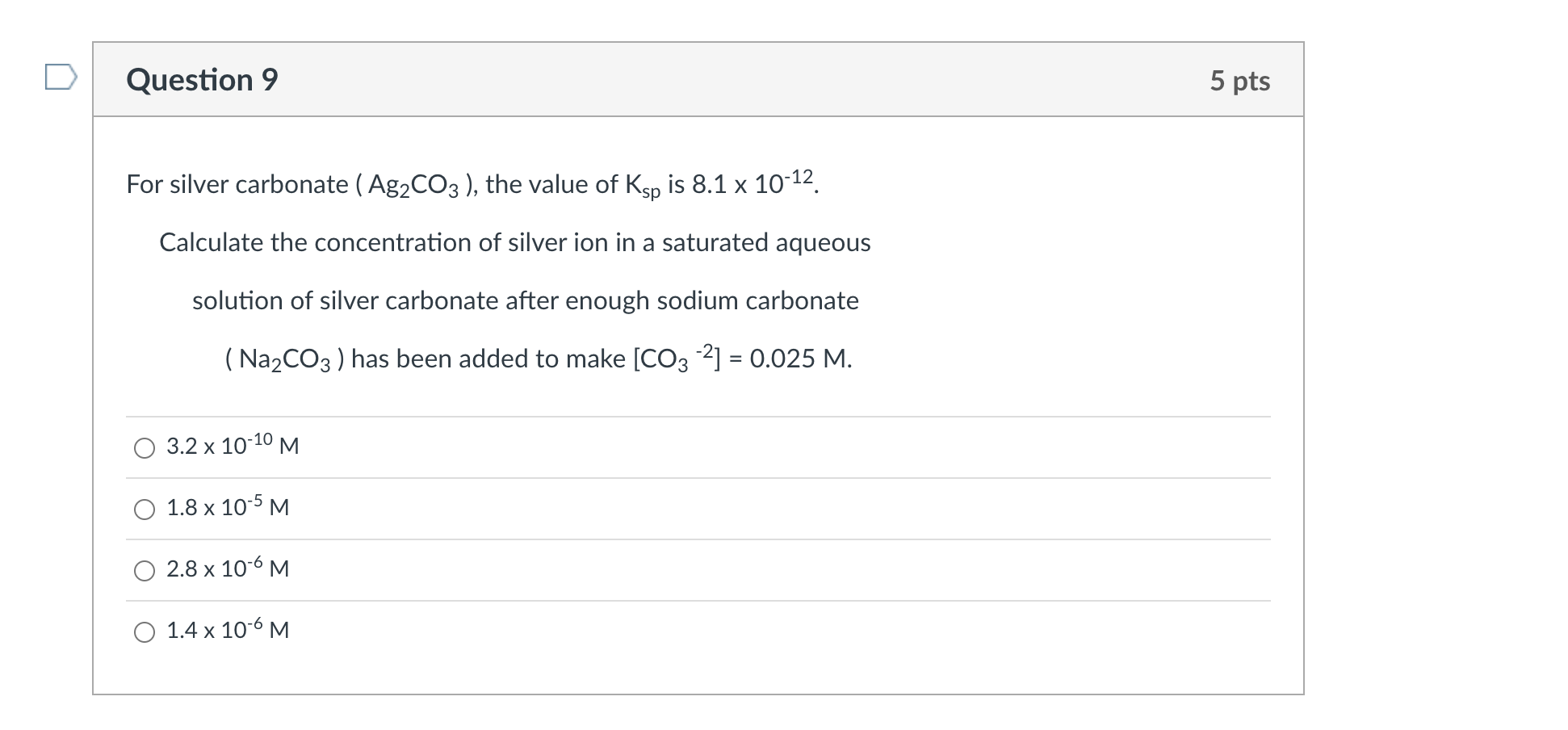Click the phrase For silver carbonate
The height and width of the screenshot is (730, 1568).
coord(237,185)
